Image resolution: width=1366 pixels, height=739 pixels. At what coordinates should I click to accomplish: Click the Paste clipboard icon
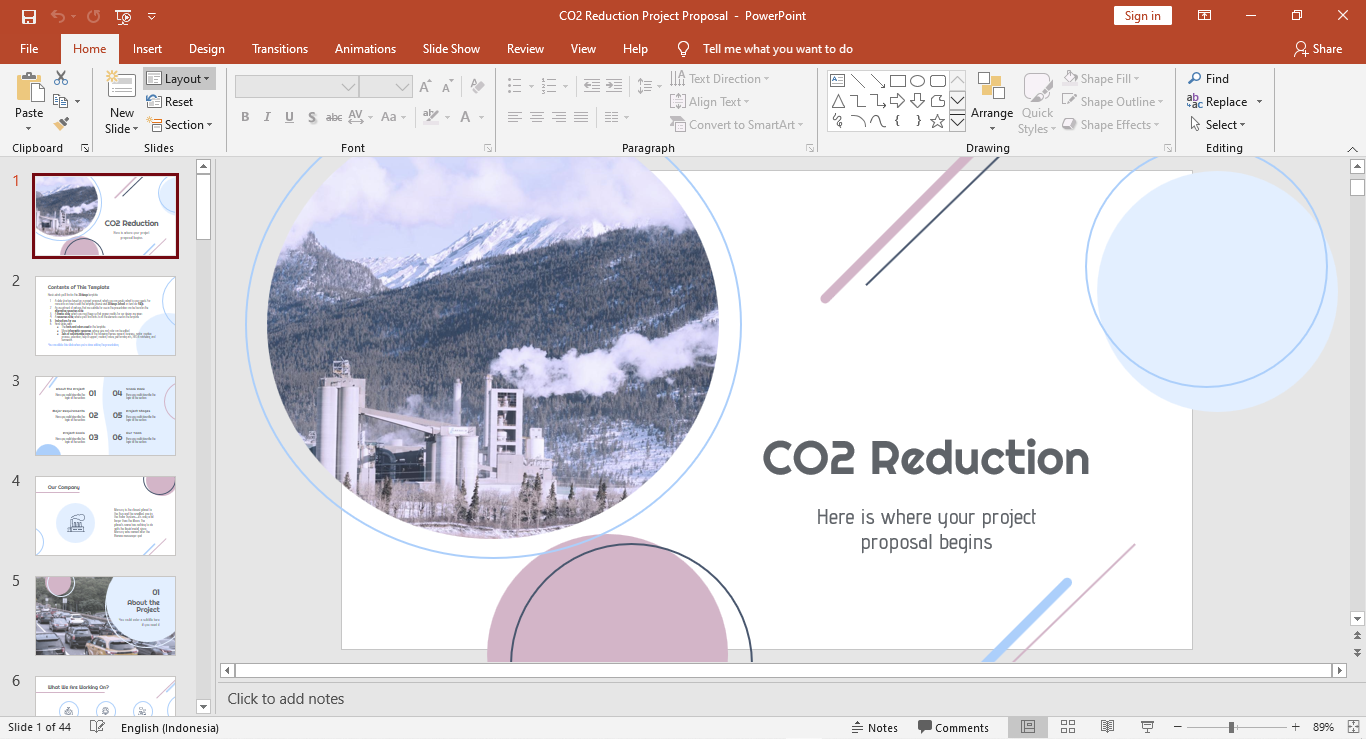coord(29,87)
